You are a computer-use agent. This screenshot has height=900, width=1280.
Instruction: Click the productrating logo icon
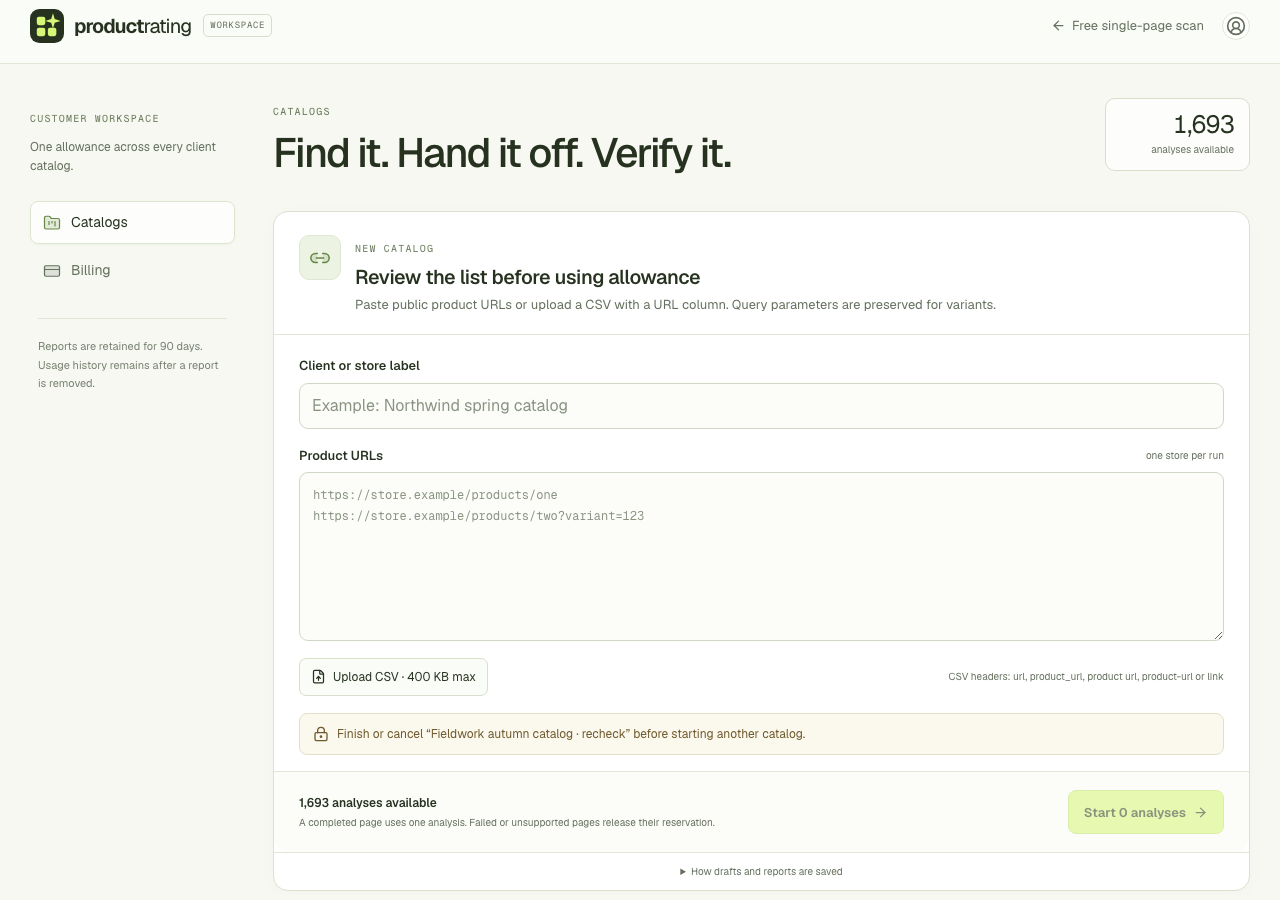(x=47, y=26)
